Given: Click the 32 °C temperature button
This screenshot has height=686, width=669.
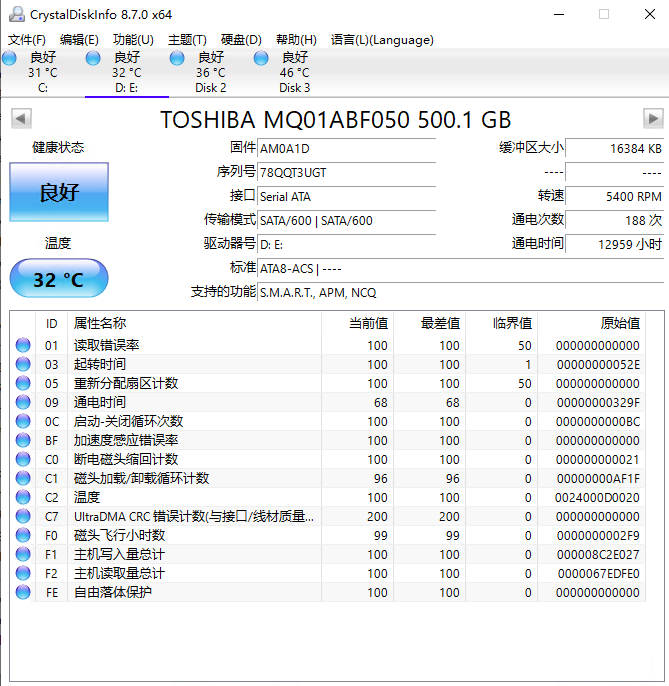Looking at the screenshot, I should pyautogui.click(x=59, y=278).
